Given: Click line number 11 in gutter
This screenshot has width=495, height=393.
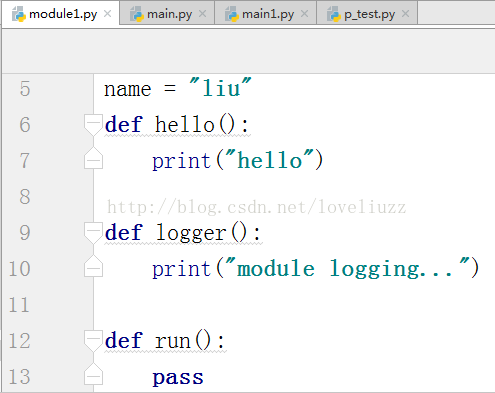Looking at the screenshot, I should (x=20, y=305).
